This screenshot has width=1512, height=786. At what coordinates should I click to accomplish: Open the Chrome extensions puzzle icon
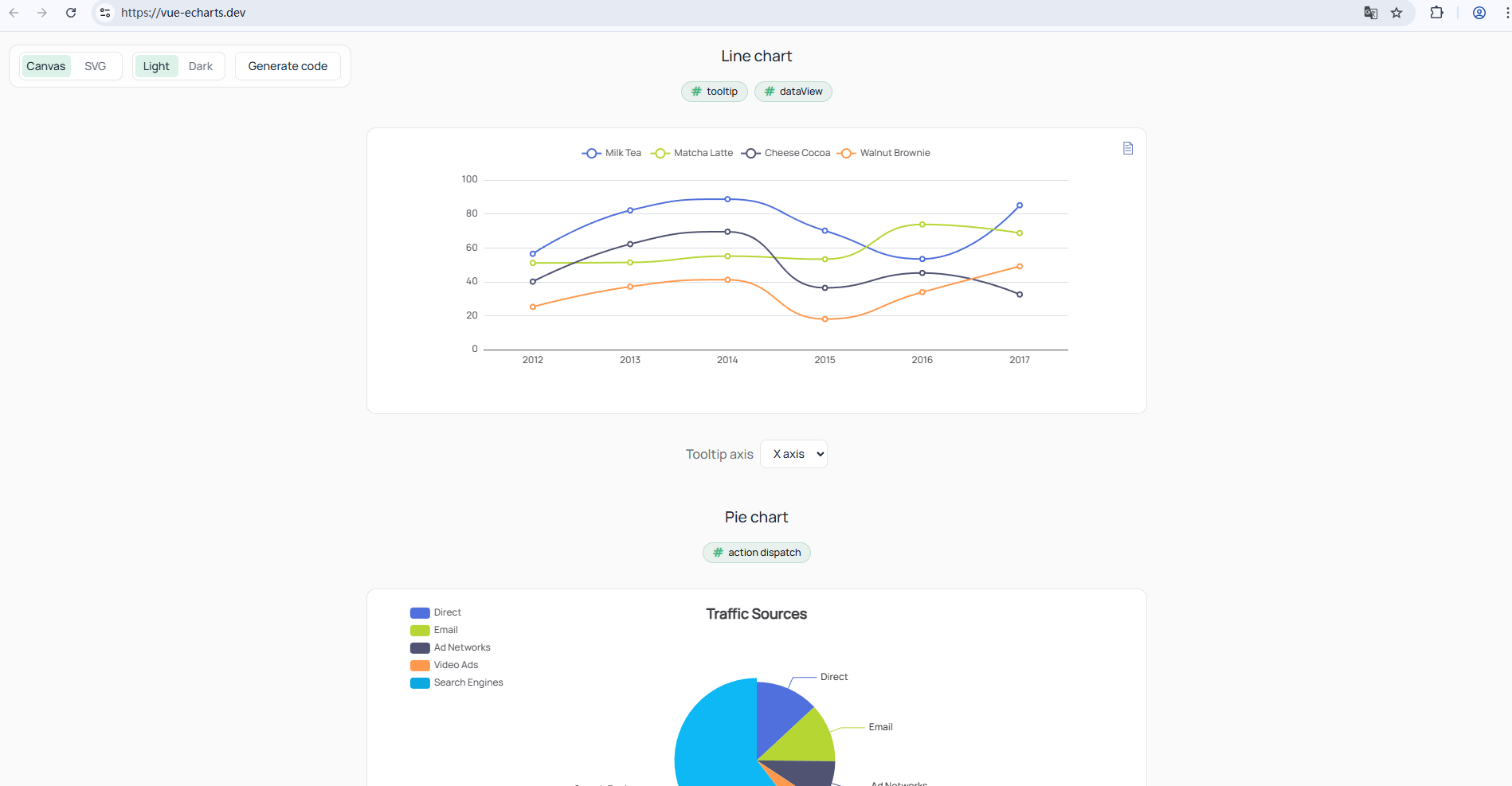(1437, 13)
